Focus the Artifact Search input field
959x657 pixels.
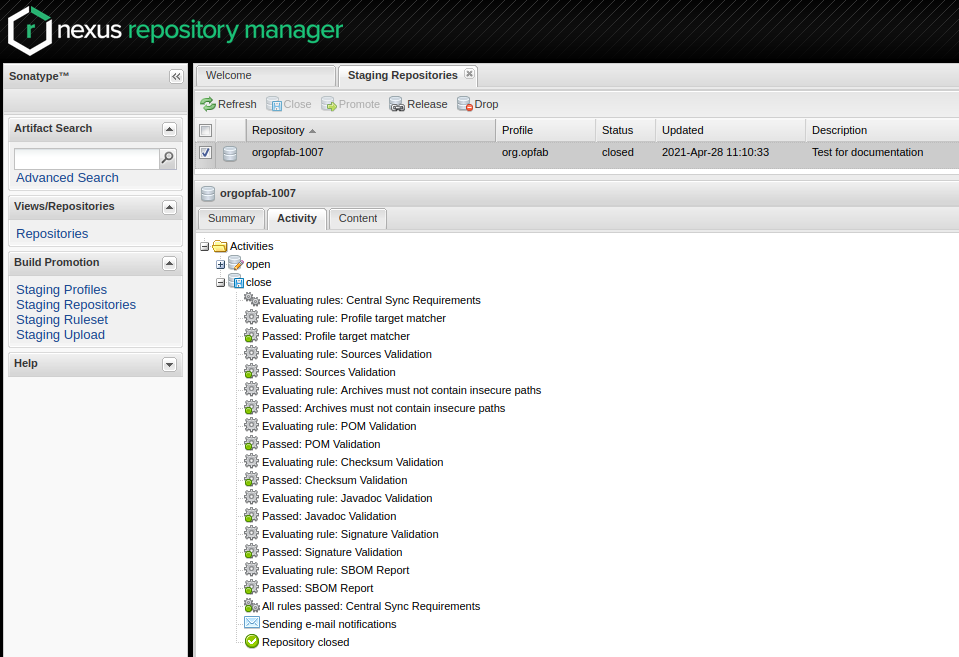coord(87,158)
